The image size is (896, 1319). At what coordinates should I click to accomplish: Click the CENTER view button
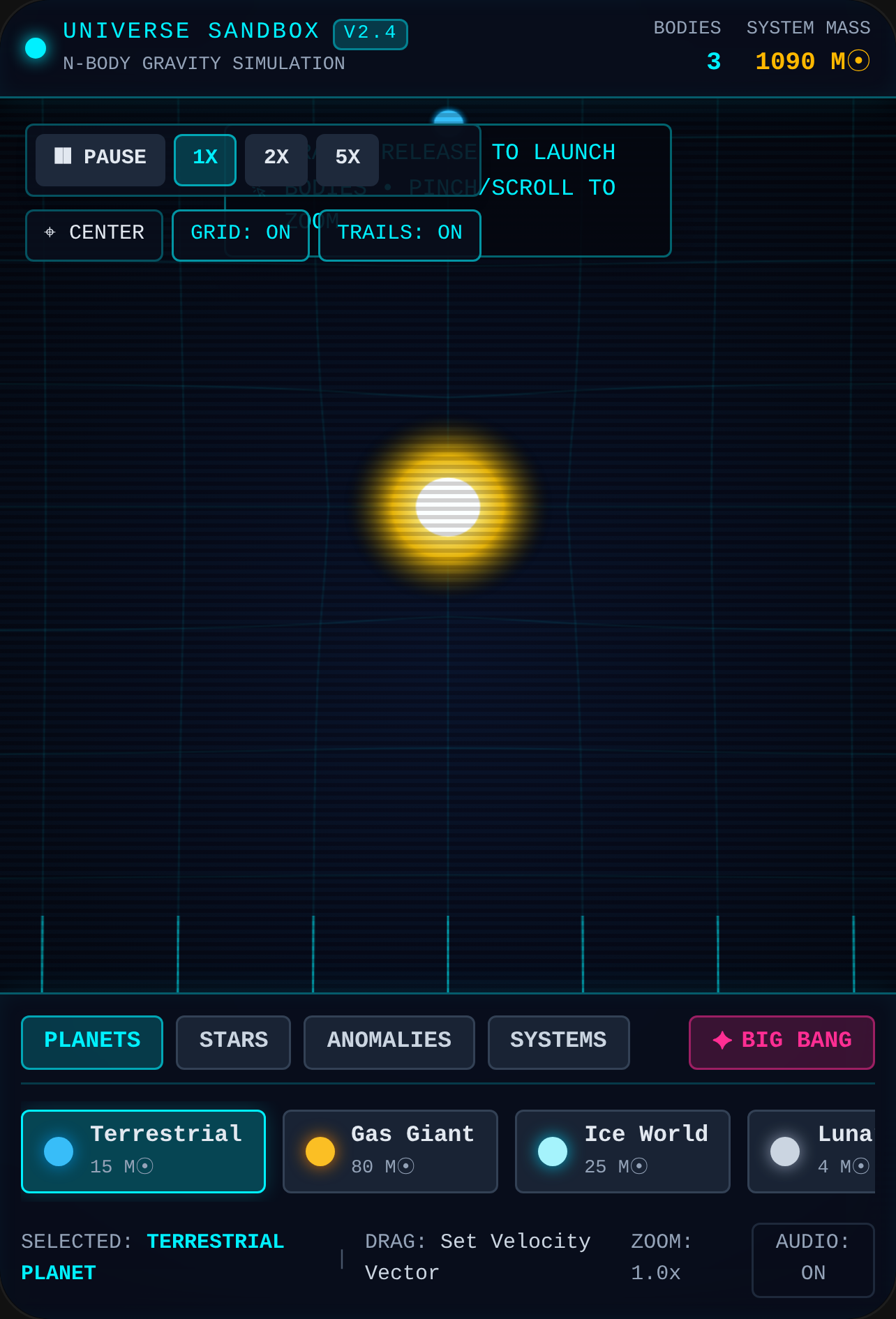pyautogui.click(x=94, y=235)
